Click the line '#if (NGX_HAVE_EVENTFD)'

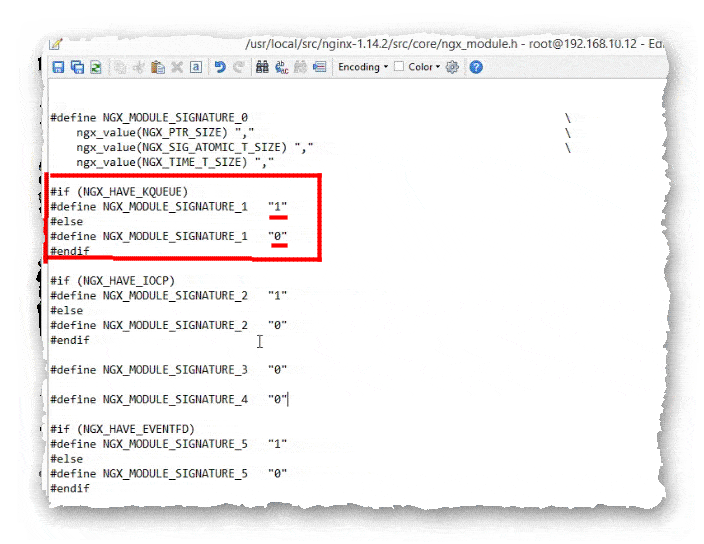click(122, 429)
